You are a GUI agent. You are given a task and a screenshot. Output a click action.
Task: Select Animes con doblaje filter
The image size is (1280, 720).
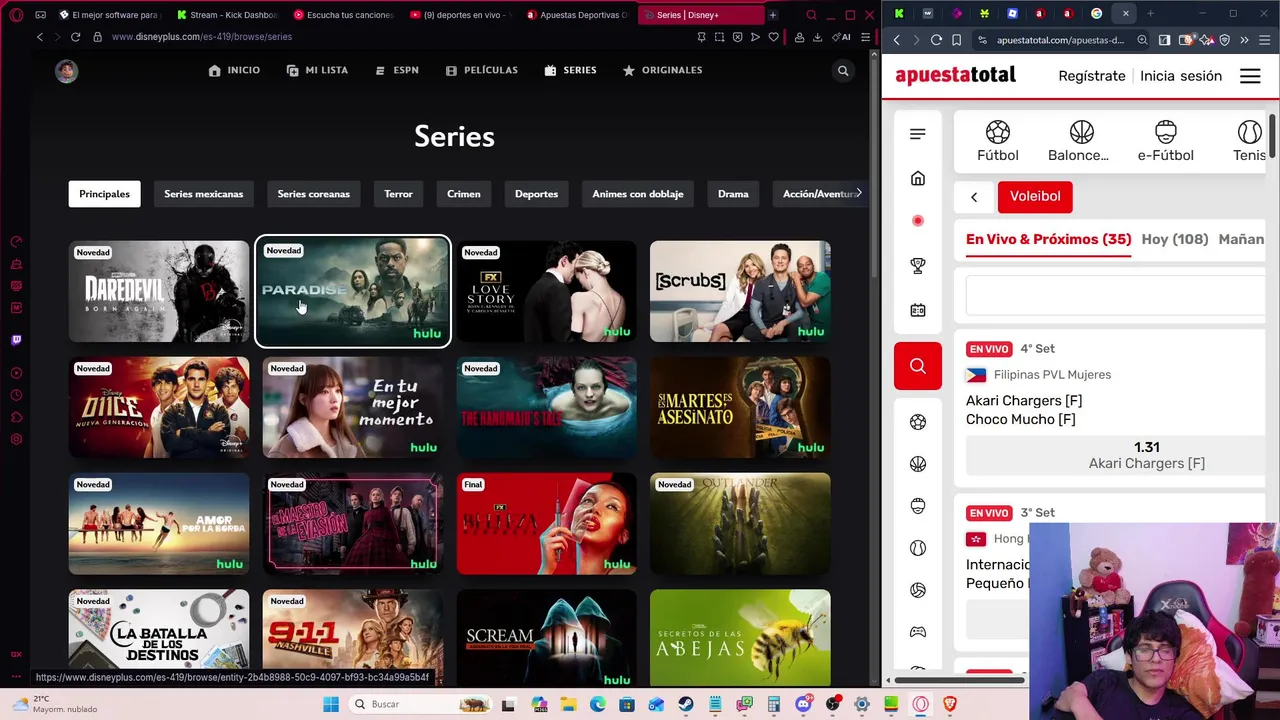click(x=637, y=194)
